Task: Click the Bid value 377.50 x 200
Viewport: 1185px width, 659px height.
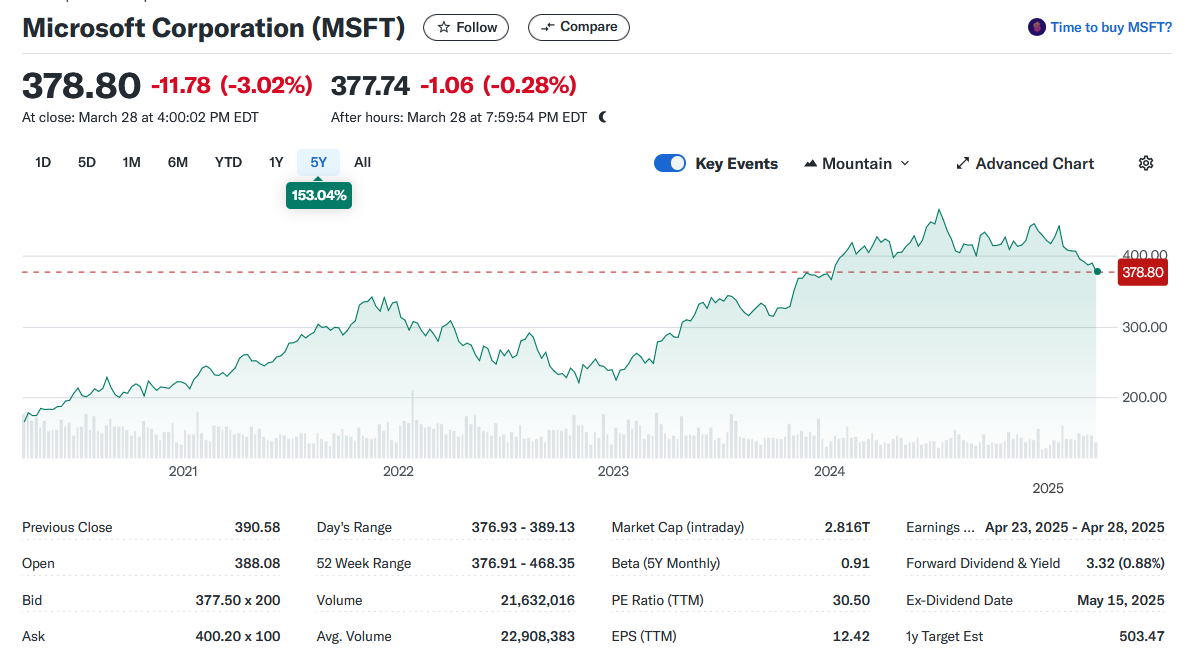Action: tap(238, 600)
